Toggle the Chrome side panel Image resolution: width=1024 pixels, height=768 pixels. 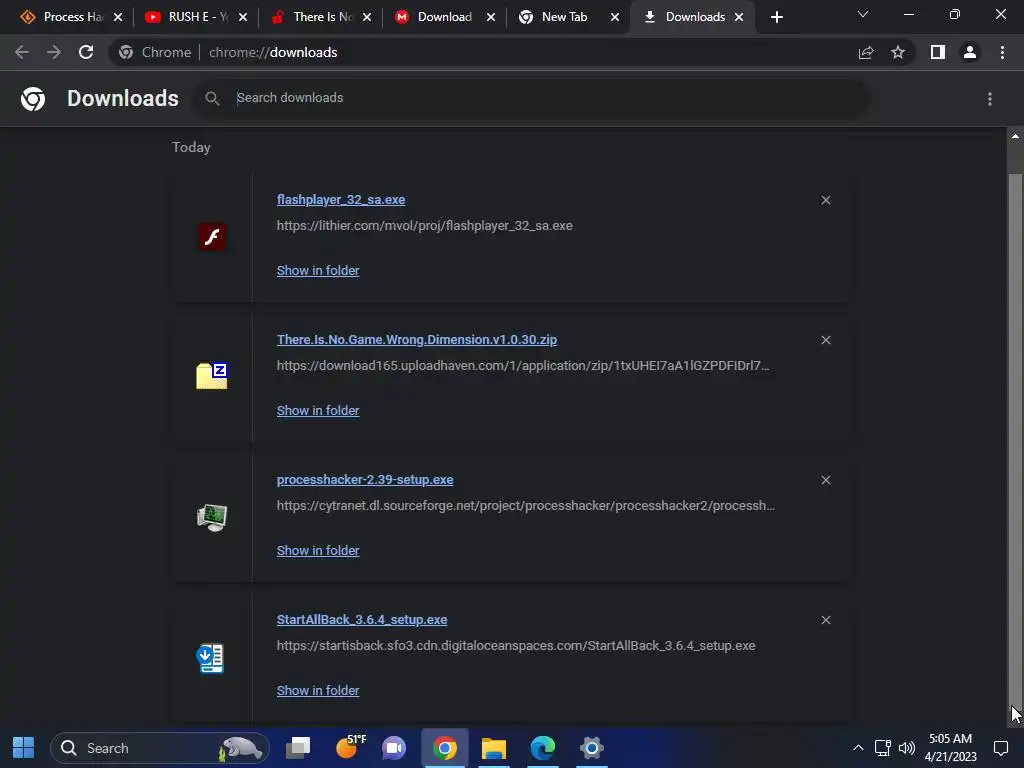[938, 52]
